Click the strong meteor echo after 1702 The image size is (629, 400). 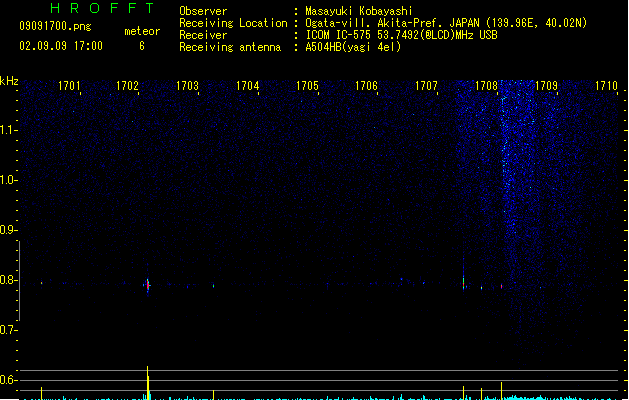point(148,284)
